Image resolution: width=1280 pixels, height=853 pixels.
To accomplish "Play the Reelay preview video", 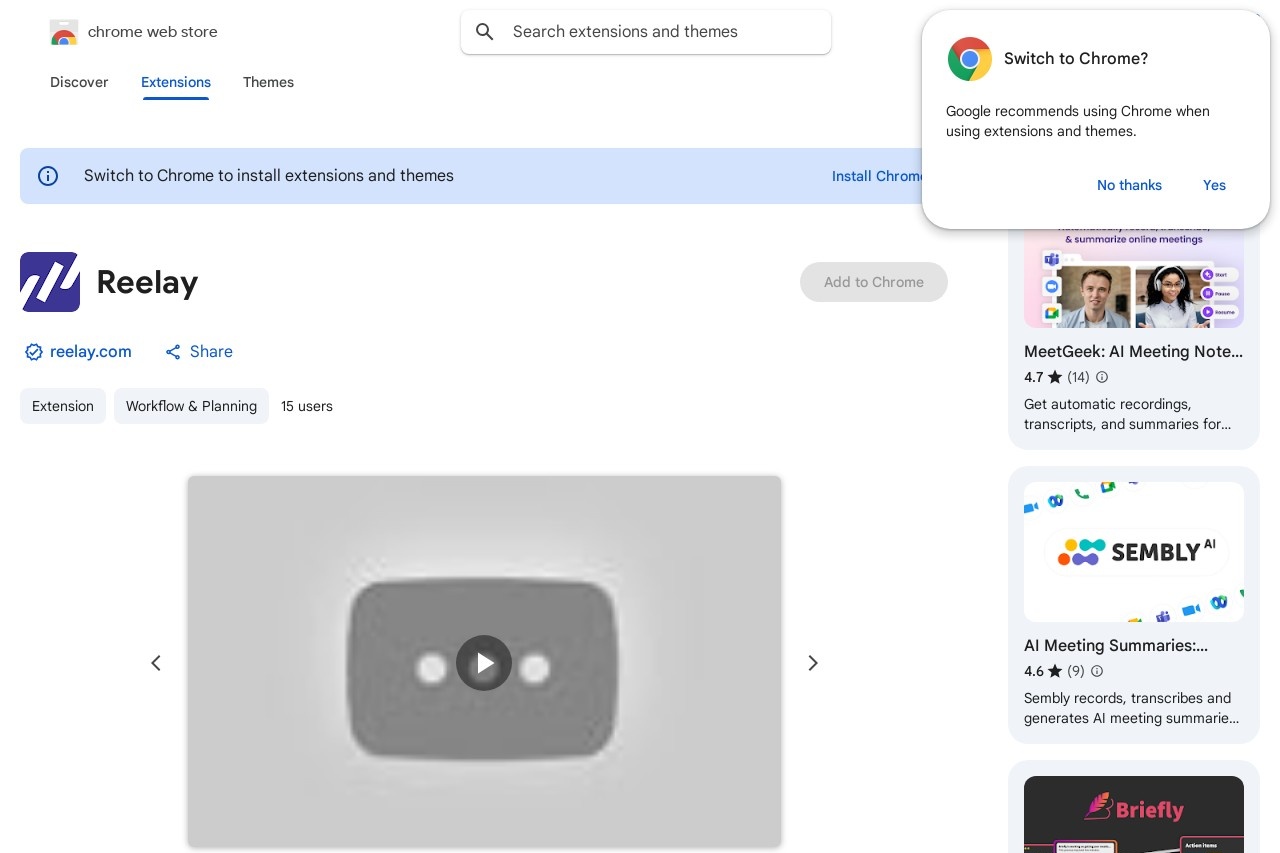I will [484, 663].
